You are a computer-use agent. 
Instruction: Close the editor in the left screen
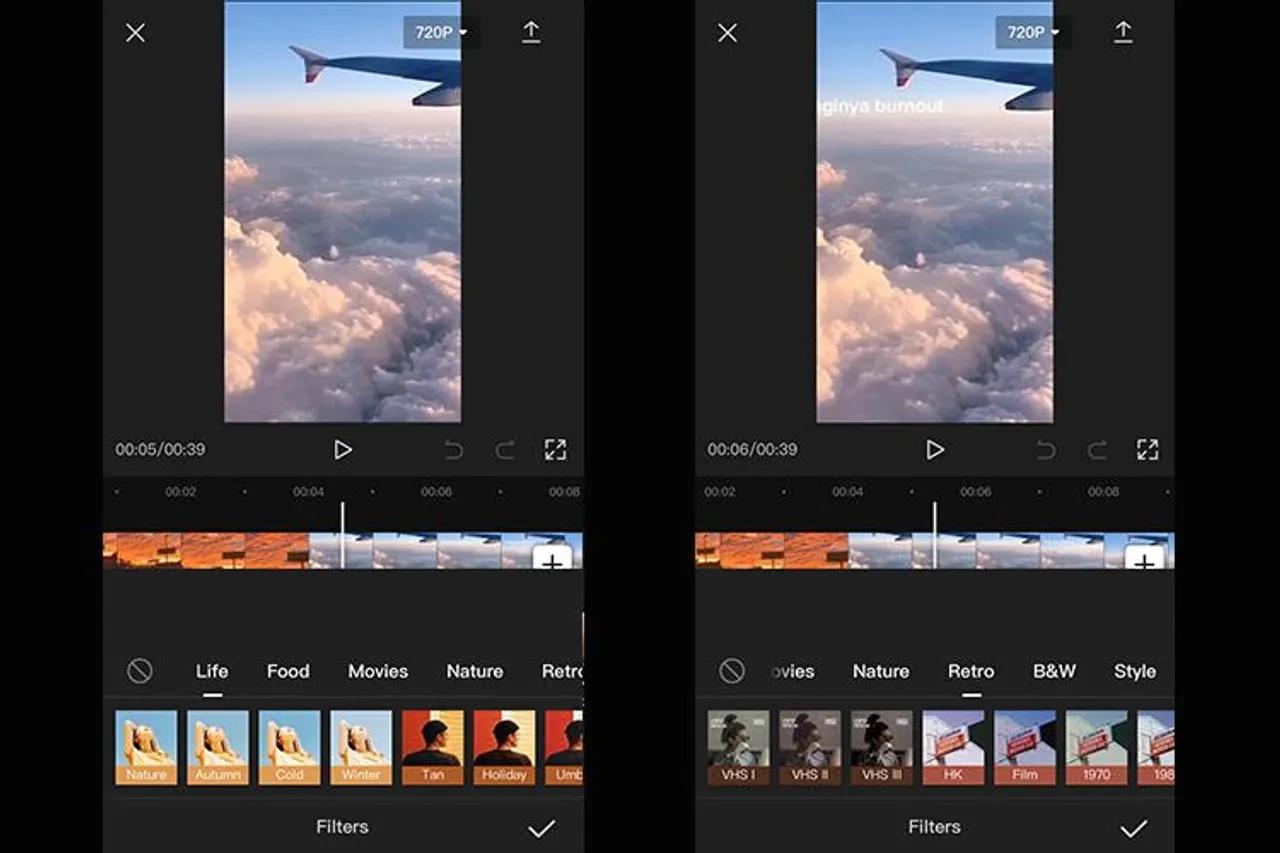pos(136,33)
